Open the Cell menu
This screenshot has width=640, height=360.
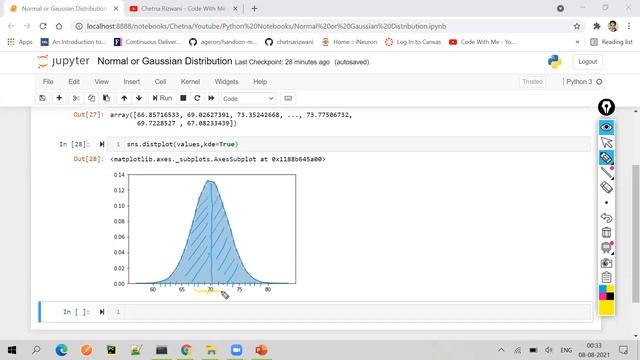click(x=160, y=82)
